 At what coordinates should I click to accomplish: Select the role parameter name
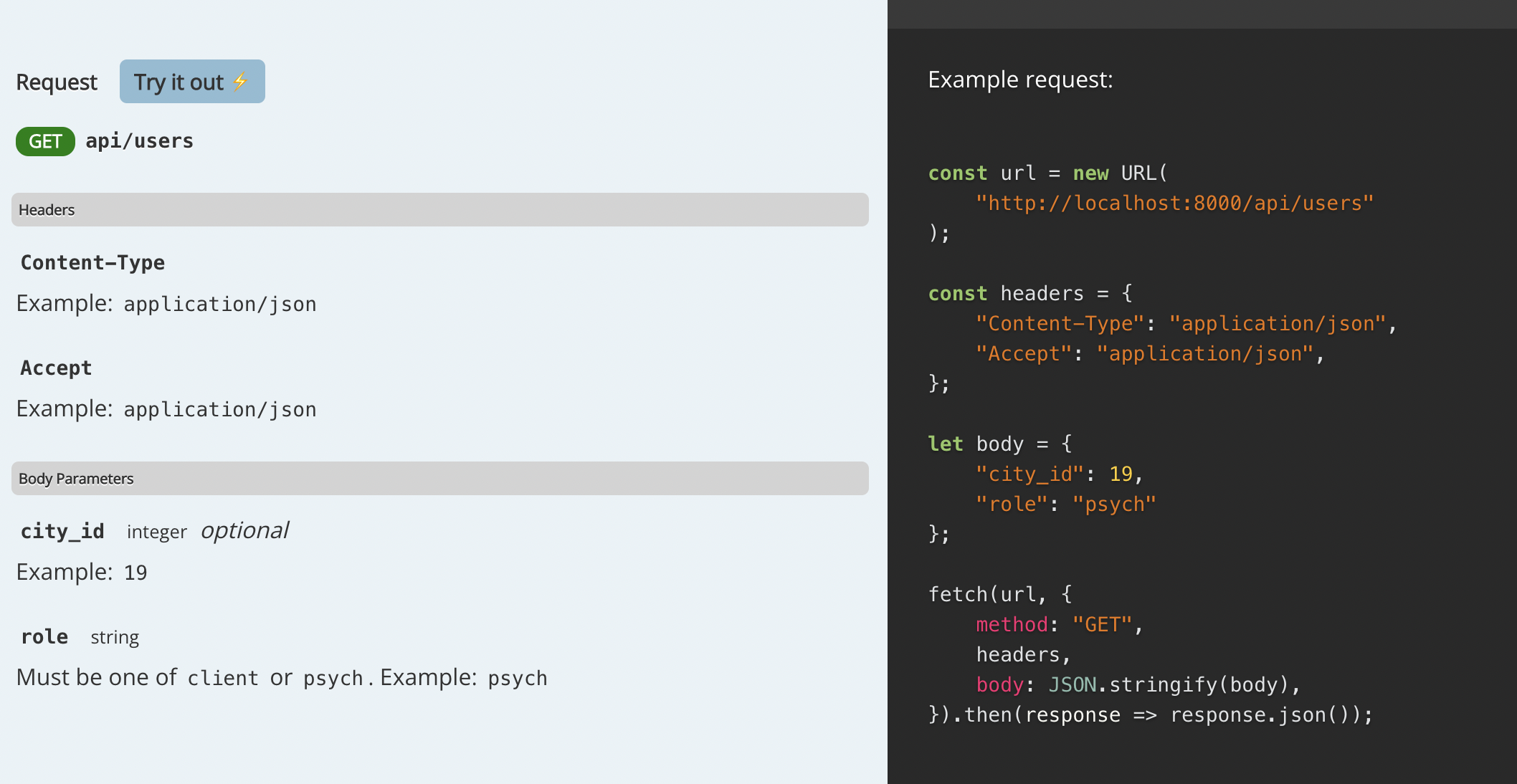tap(44, 636)
